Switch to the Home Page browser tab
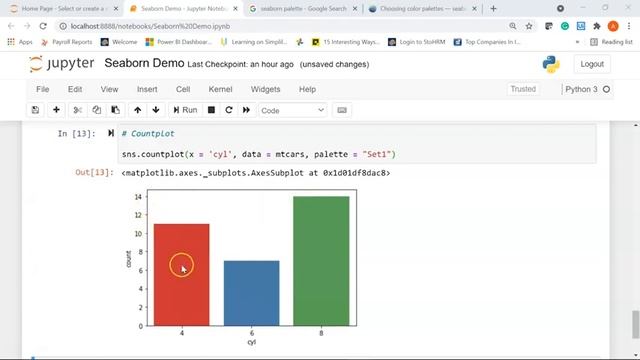The height and width of the screenshot is (360, 640). click(63, 9)
